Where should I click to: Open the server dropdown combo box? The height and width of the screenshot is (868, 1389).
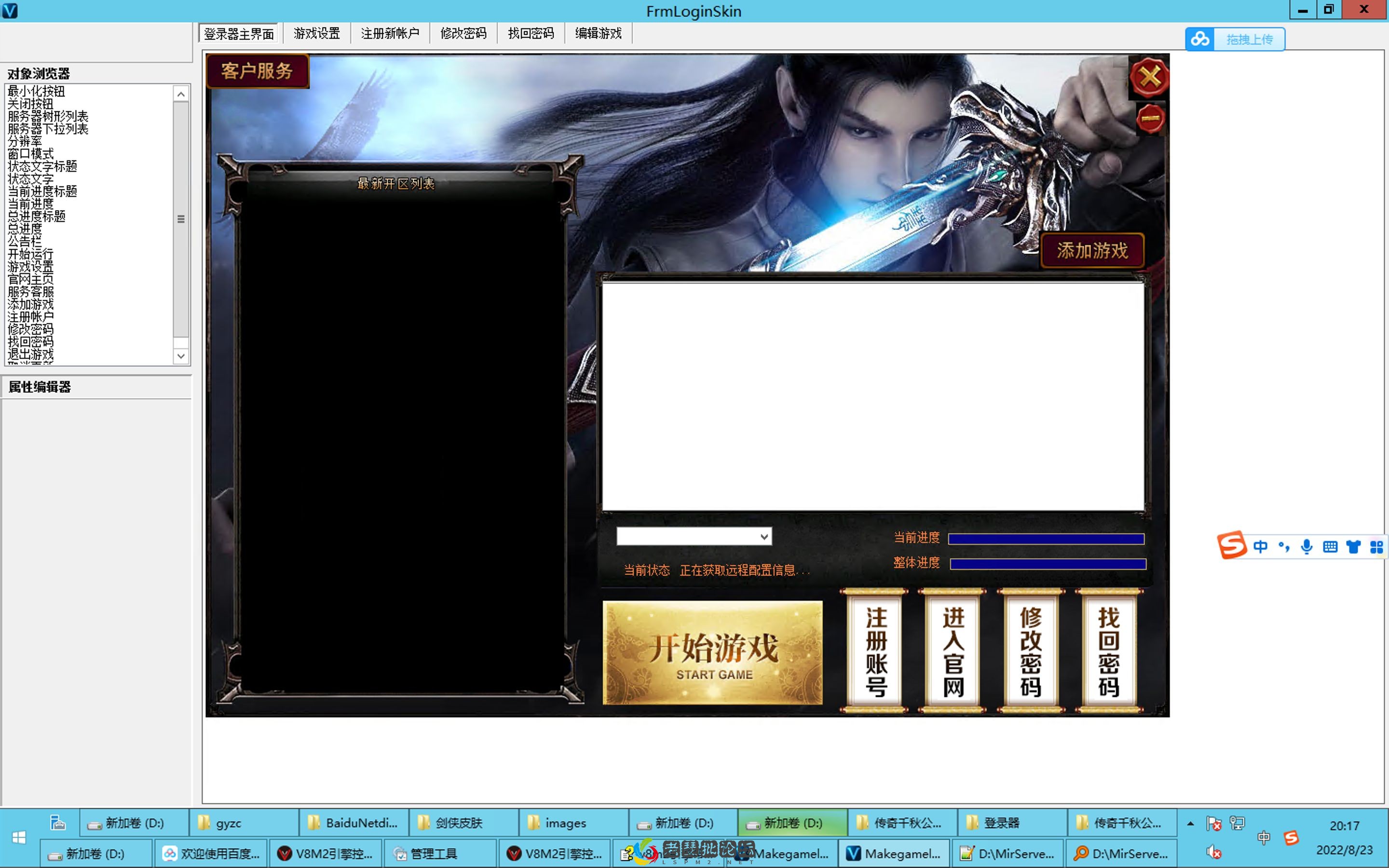pyautogui.click(x=694, y=536)
